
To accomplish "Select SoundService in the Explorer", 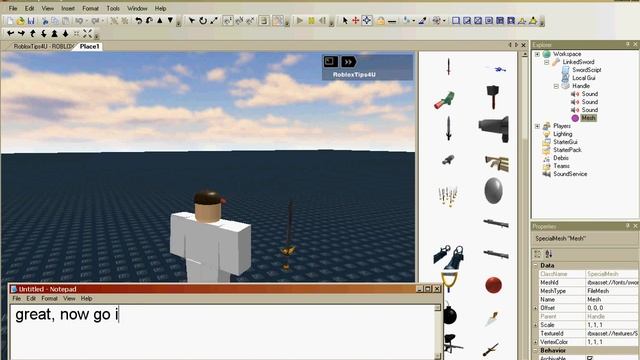I will coord(570,174).
